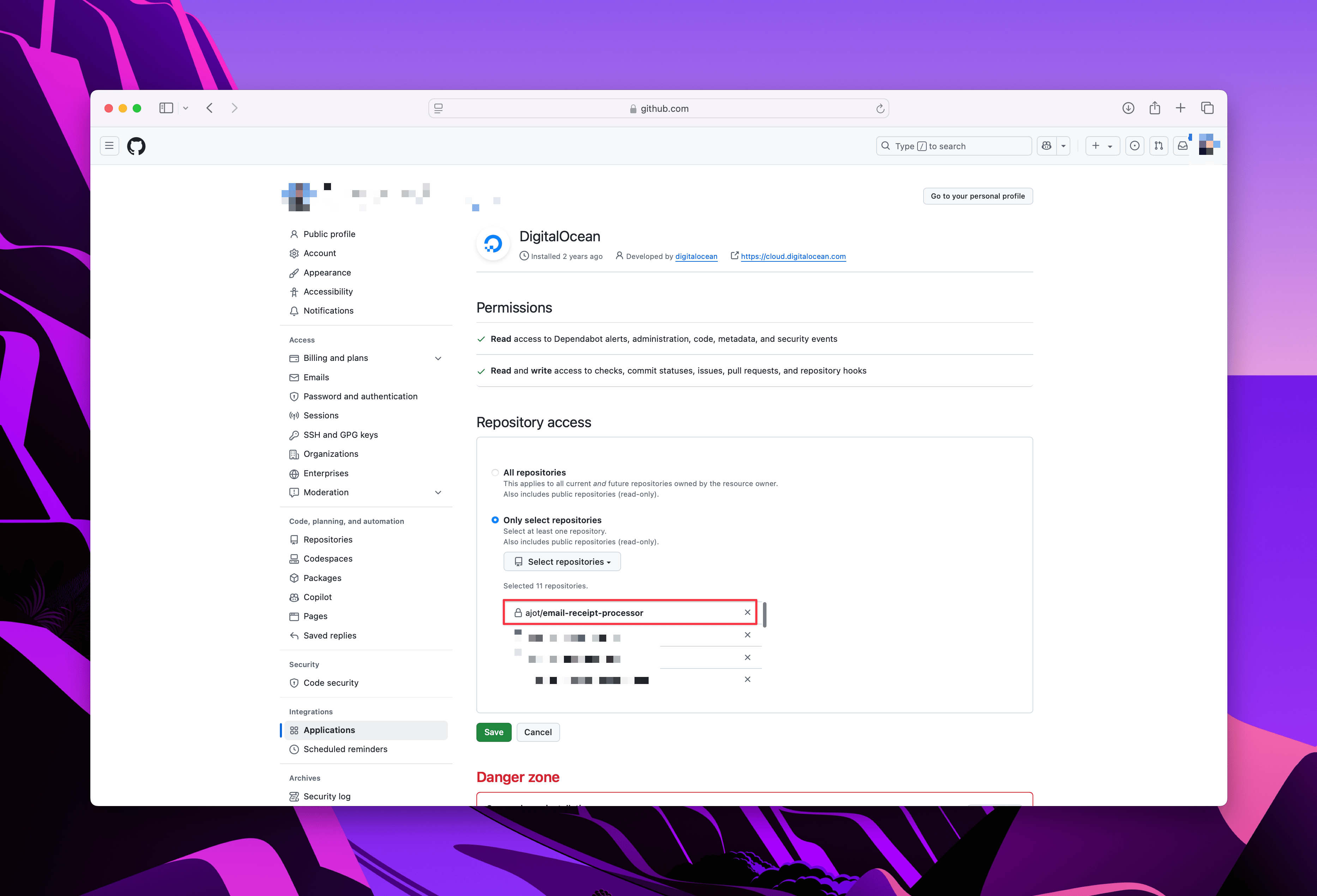Click the Cancel button
Image resolution: width=1317 pixels, height=896 pixels.
[538, 732]
